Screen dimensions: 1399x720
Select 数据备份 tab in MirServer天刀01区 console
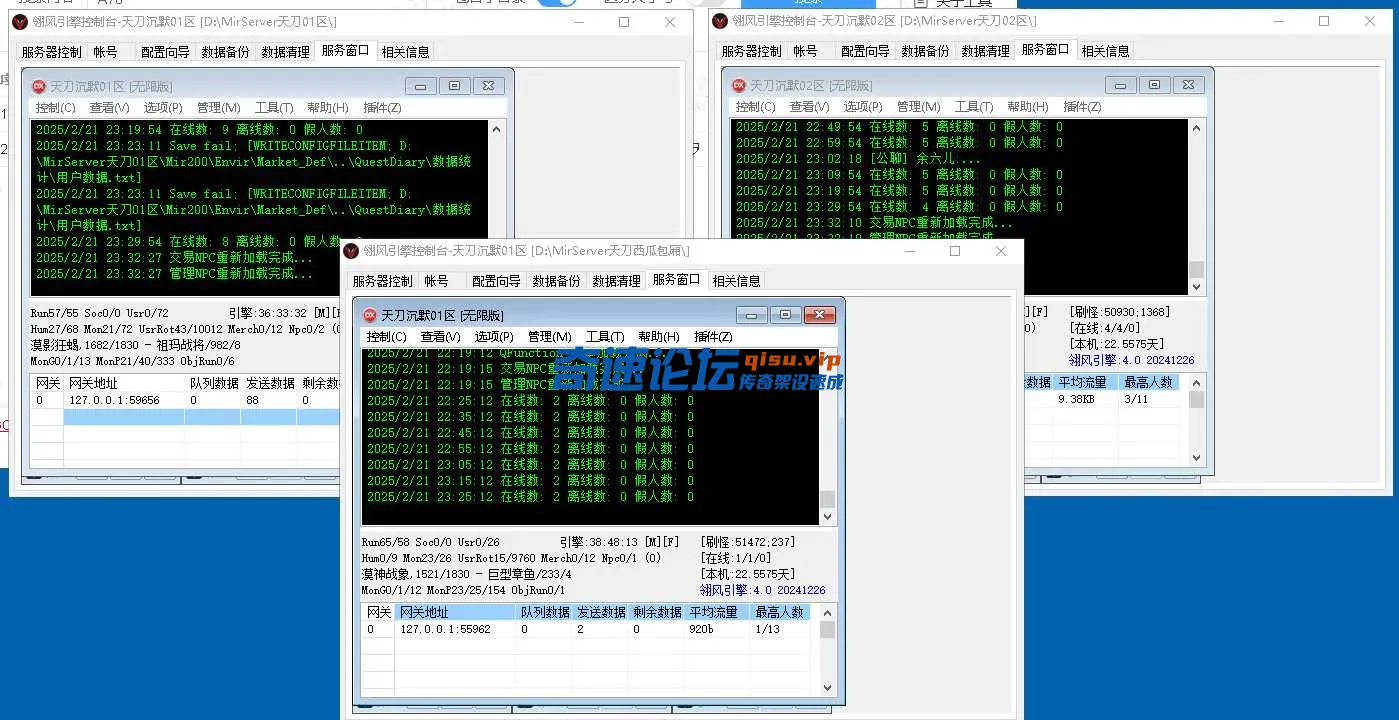coord(225,51)
